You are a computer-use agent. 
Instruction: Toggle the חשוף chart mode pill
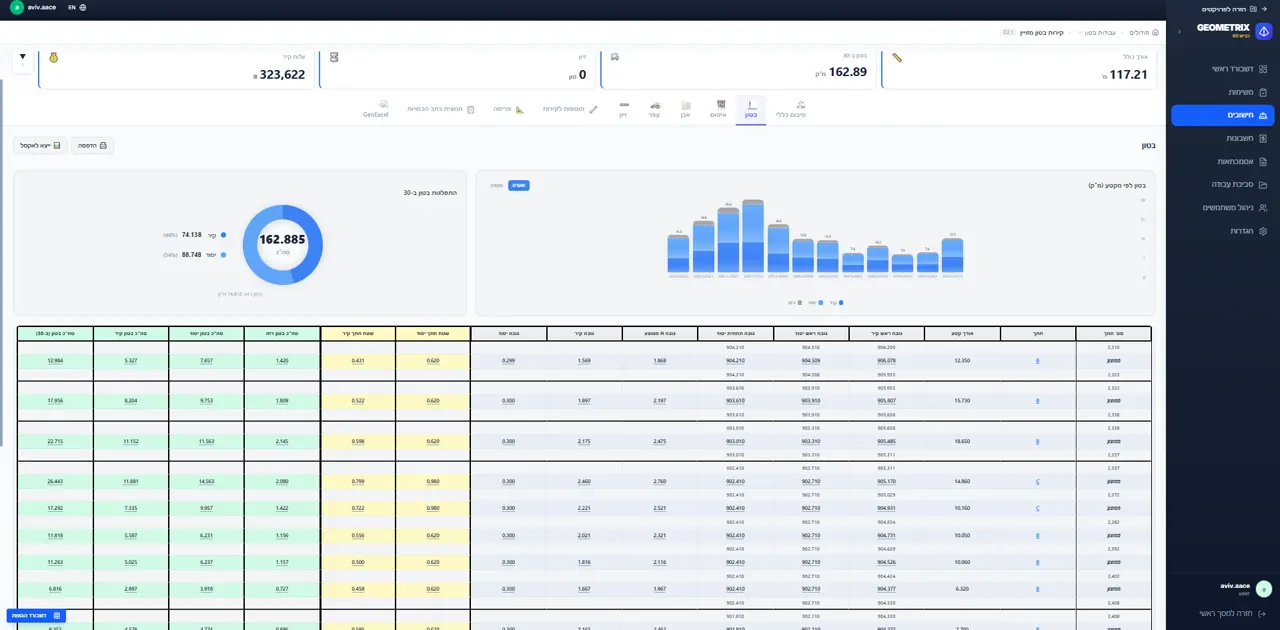click(518, 185)
